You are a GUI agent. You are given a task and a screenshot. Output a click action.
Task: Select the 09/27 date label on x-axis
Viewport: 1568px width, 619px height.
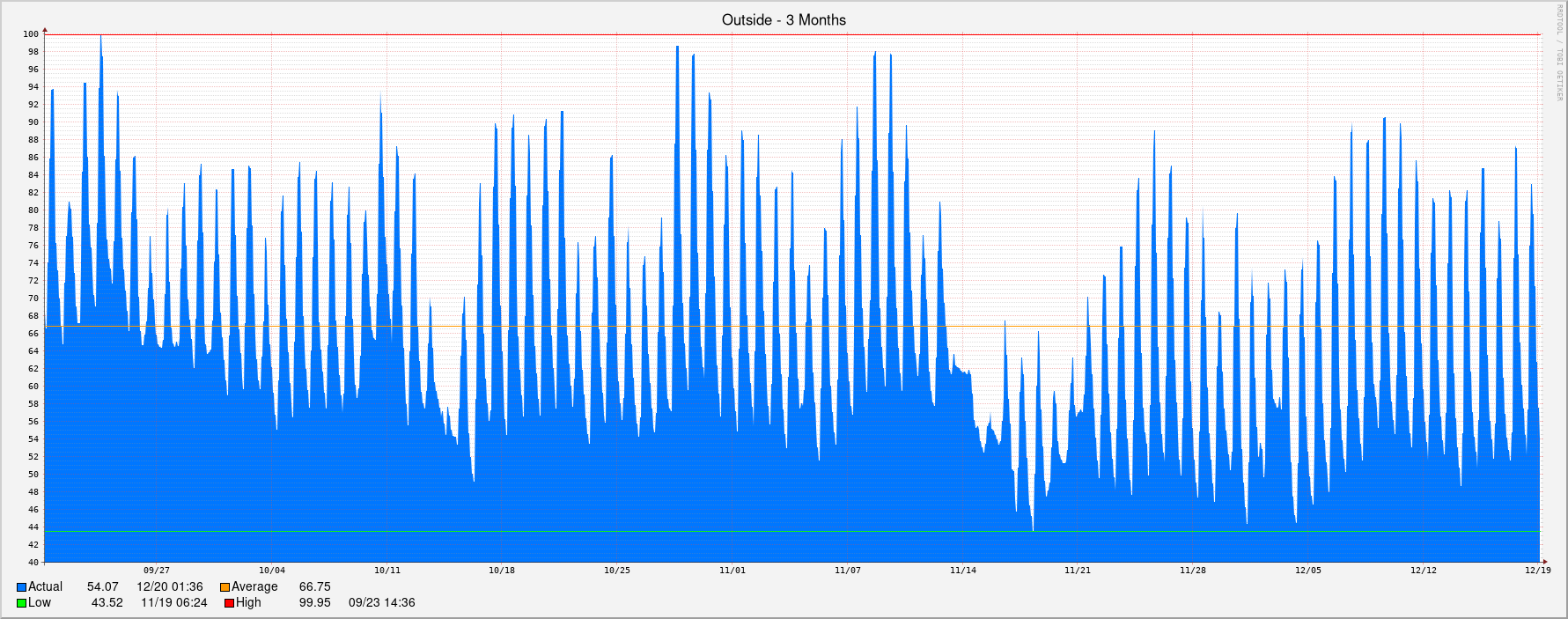157,571
